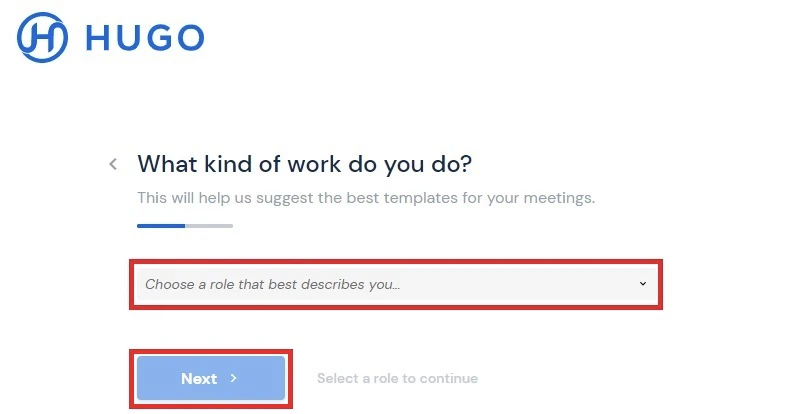
Task: Click the word "Next" on the blue button
Action: [x=199, y=379]
